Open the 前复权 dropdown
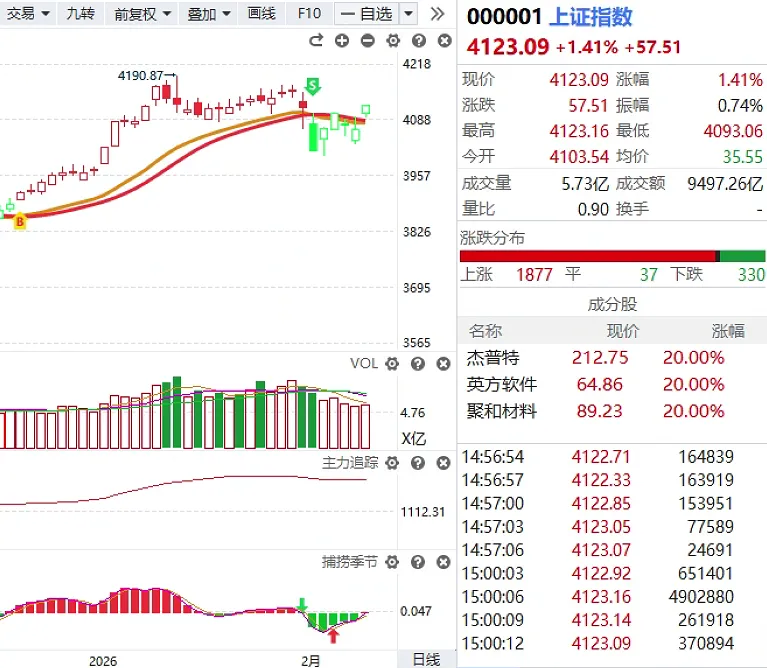This screenshot has height=668, width=767. 142,14
